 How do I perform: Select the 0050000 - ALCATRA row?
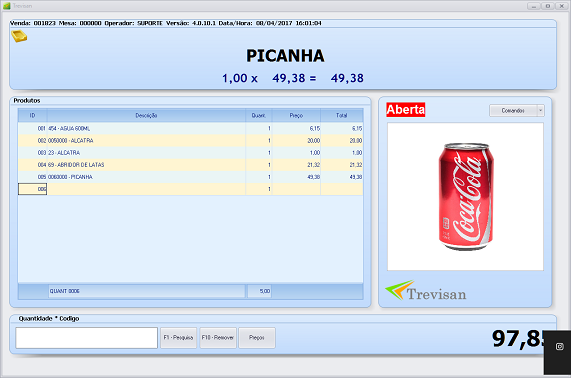tap(190, 141)
